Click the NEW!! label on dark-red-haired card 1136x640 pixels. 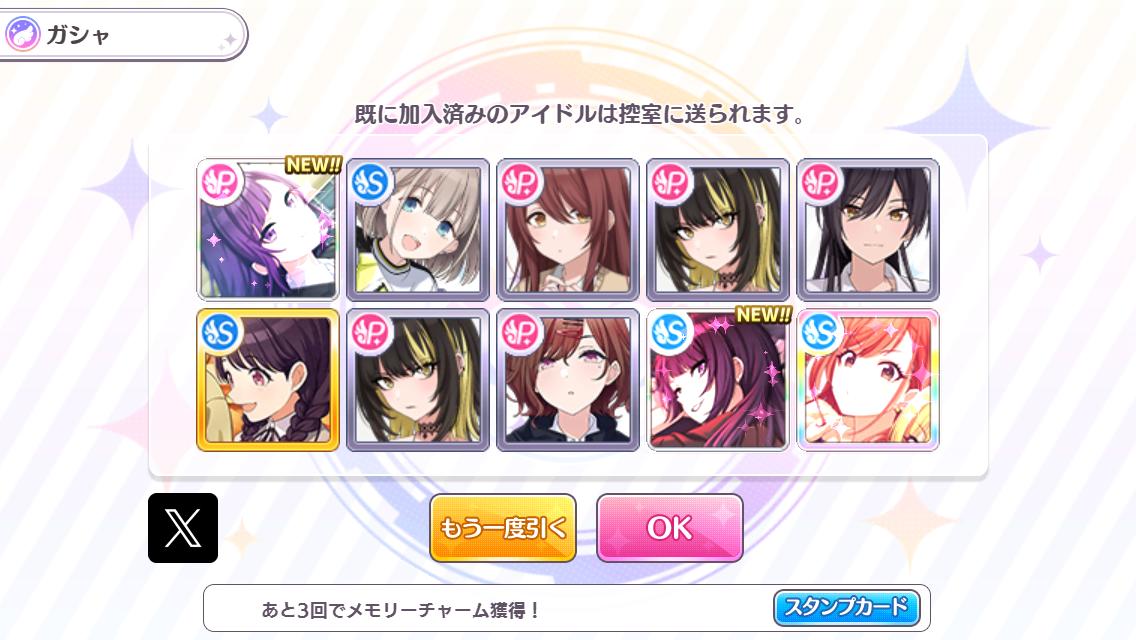click(x=764, y=315)
